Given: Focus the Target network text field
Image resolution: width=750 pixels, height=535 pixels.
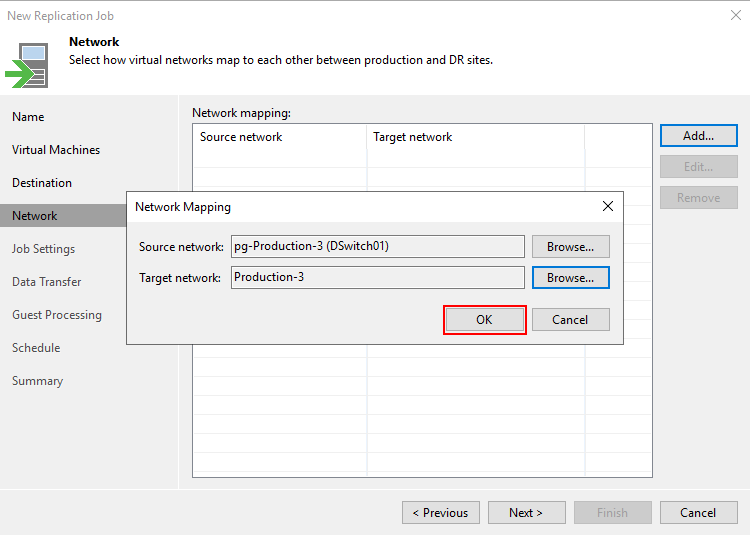Looking at the screenshot, I should coord(377,277).
